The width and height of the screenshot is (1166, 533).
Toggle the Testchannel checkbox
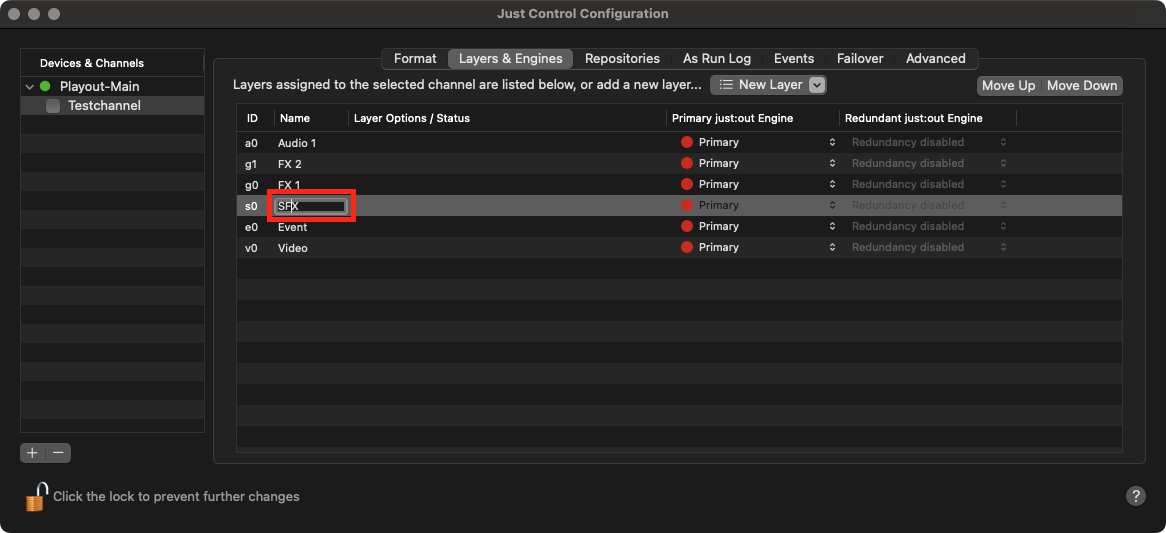point(53,106)
